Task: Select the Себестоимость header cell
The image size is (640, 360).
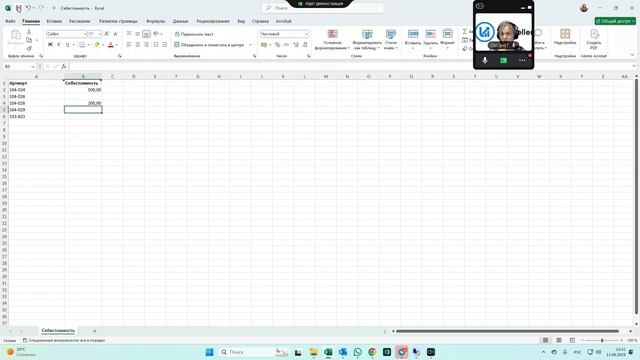Action: pos(83,83)
